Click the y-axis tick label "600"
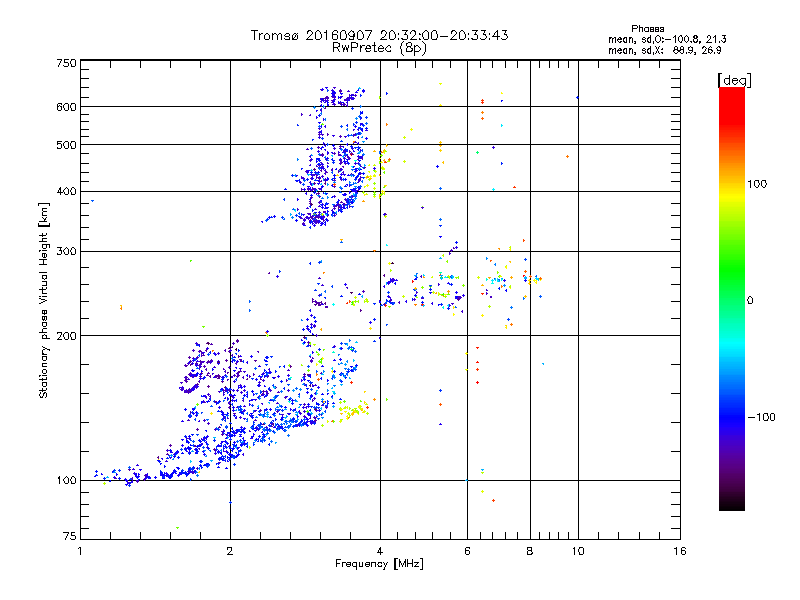The width and height of the screenshot is (800, 600). coord(67,107)
